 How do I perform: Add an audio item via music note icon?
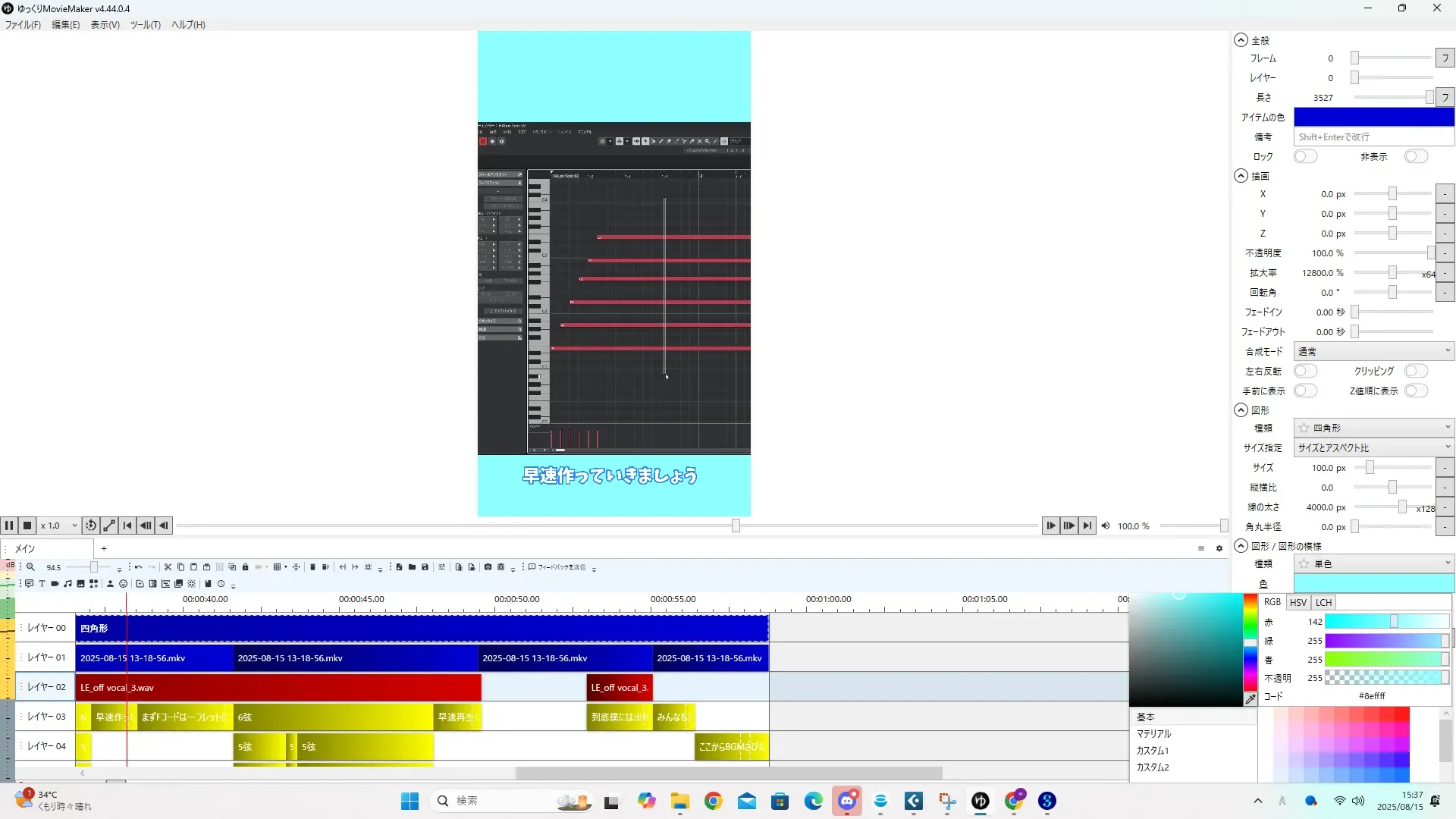point(67,584)
